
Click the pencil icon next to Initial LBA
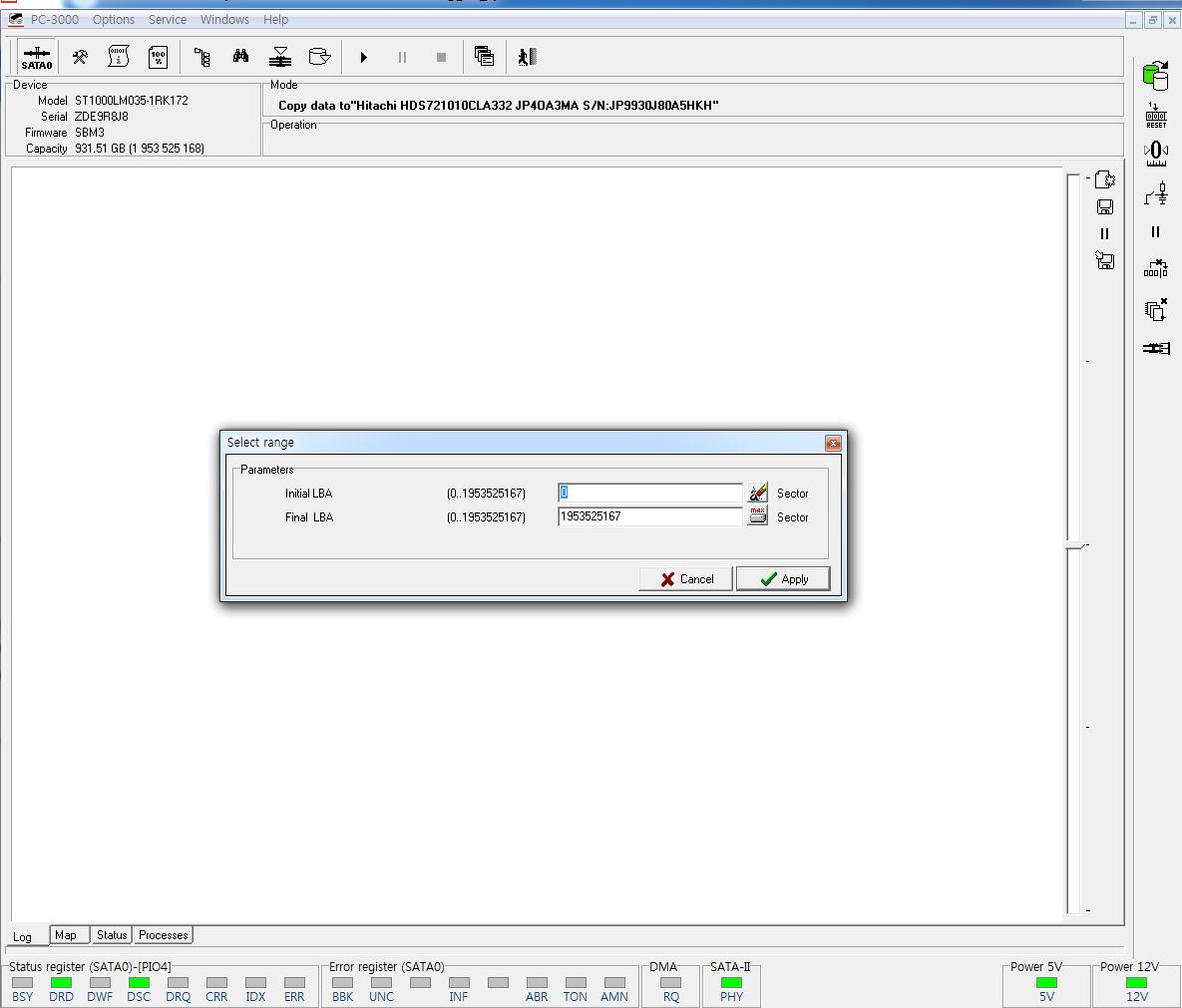pos(757,493)
